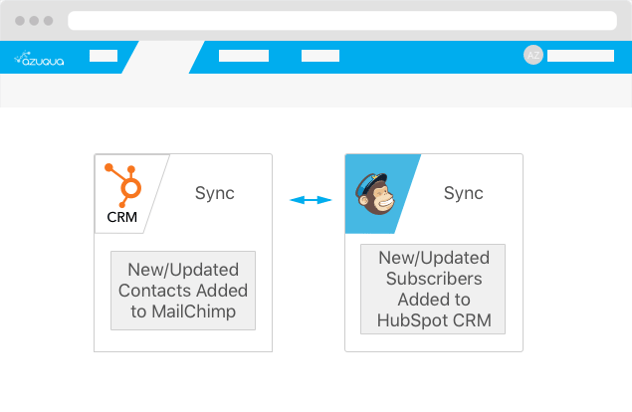Viewport: 632px width, 412px height.
Task: Click the leftmost window control dot
Action: click(20, 21)
